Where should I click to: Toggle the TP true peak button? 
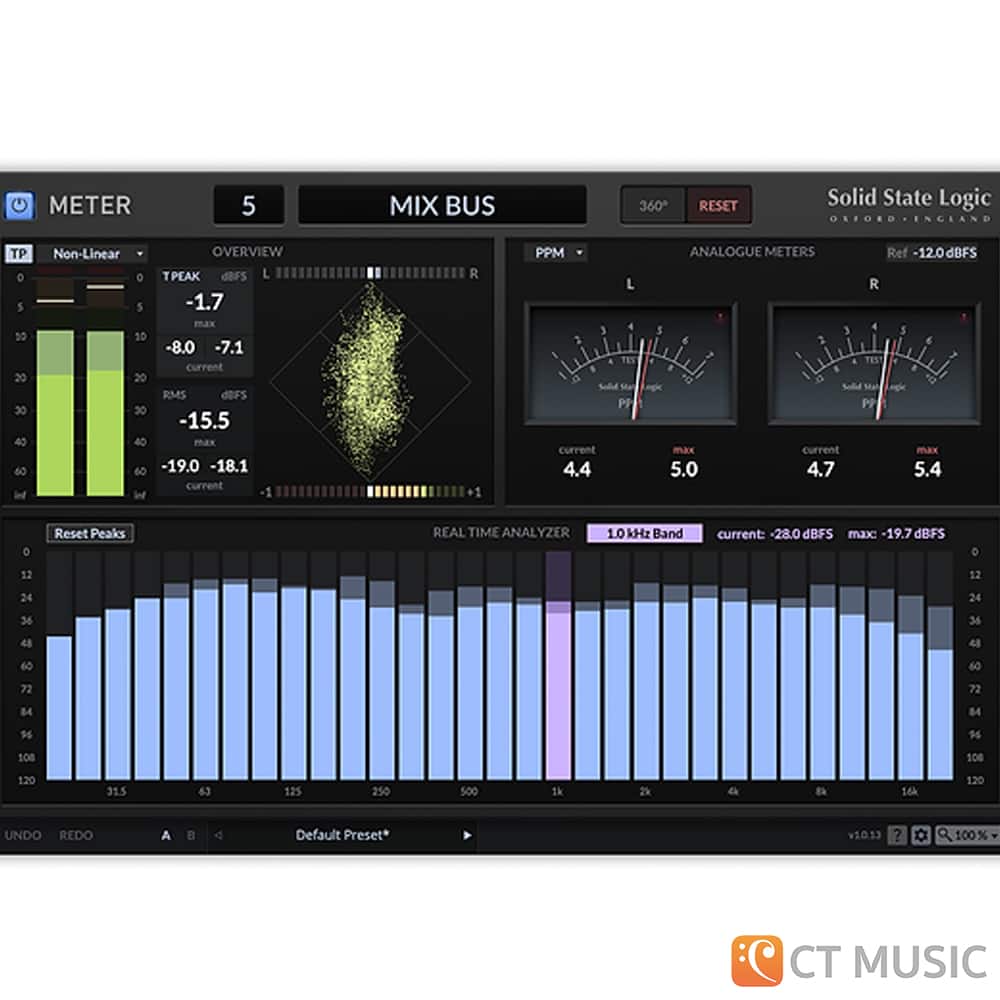coord(18,254)
